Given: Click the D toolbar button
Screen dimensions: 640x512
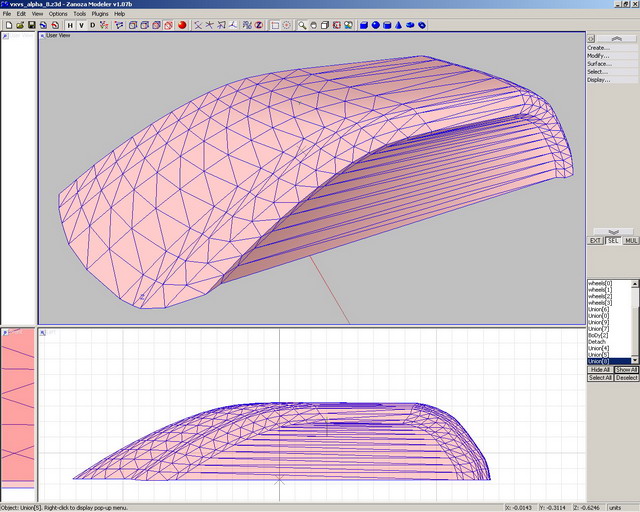Looking at the screenshot, I should tap(93, 25).
